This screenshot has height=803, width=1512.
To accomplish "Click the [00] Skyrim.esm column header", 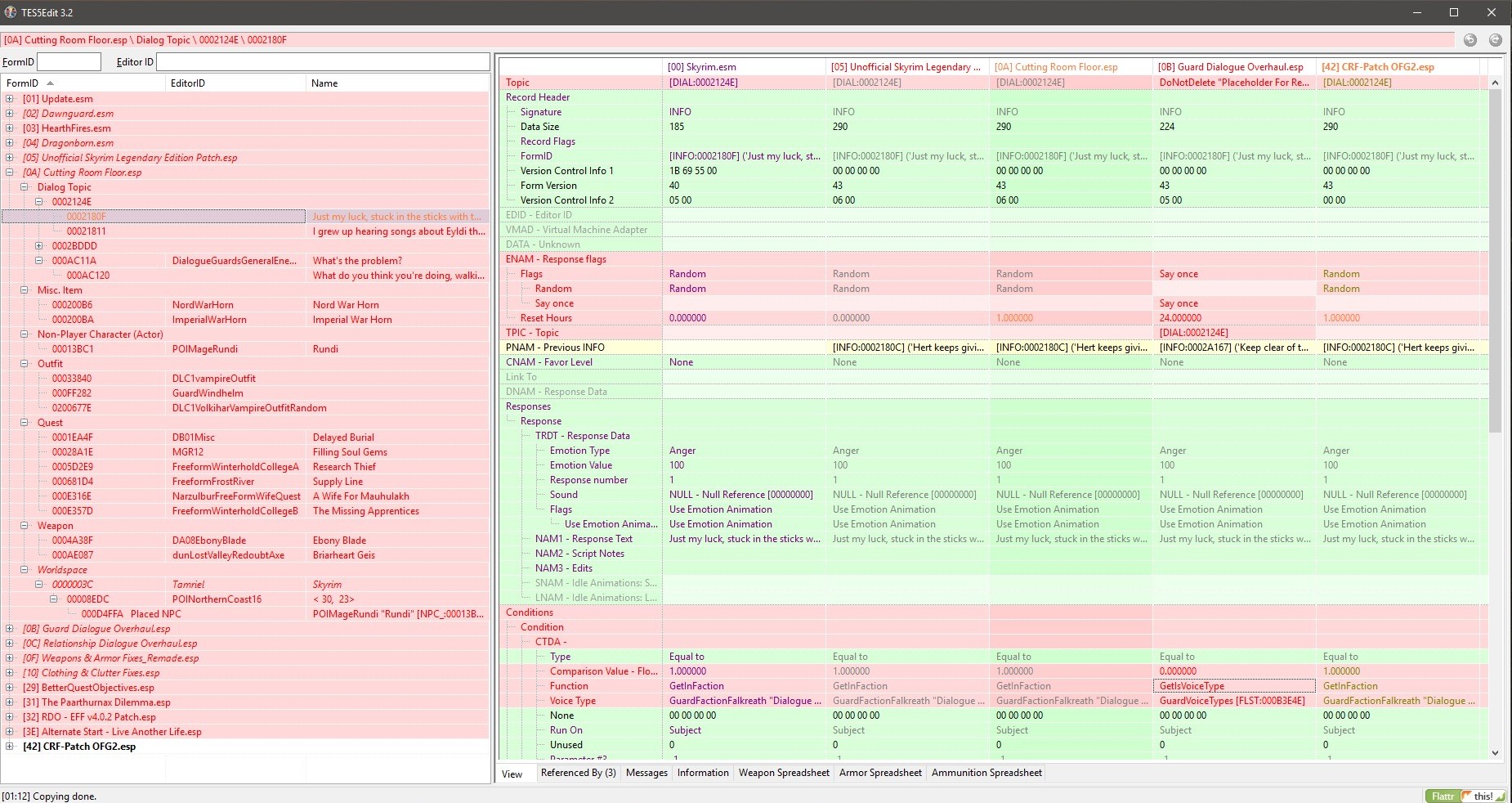I will pyautogui.click(x=744, y=67).
